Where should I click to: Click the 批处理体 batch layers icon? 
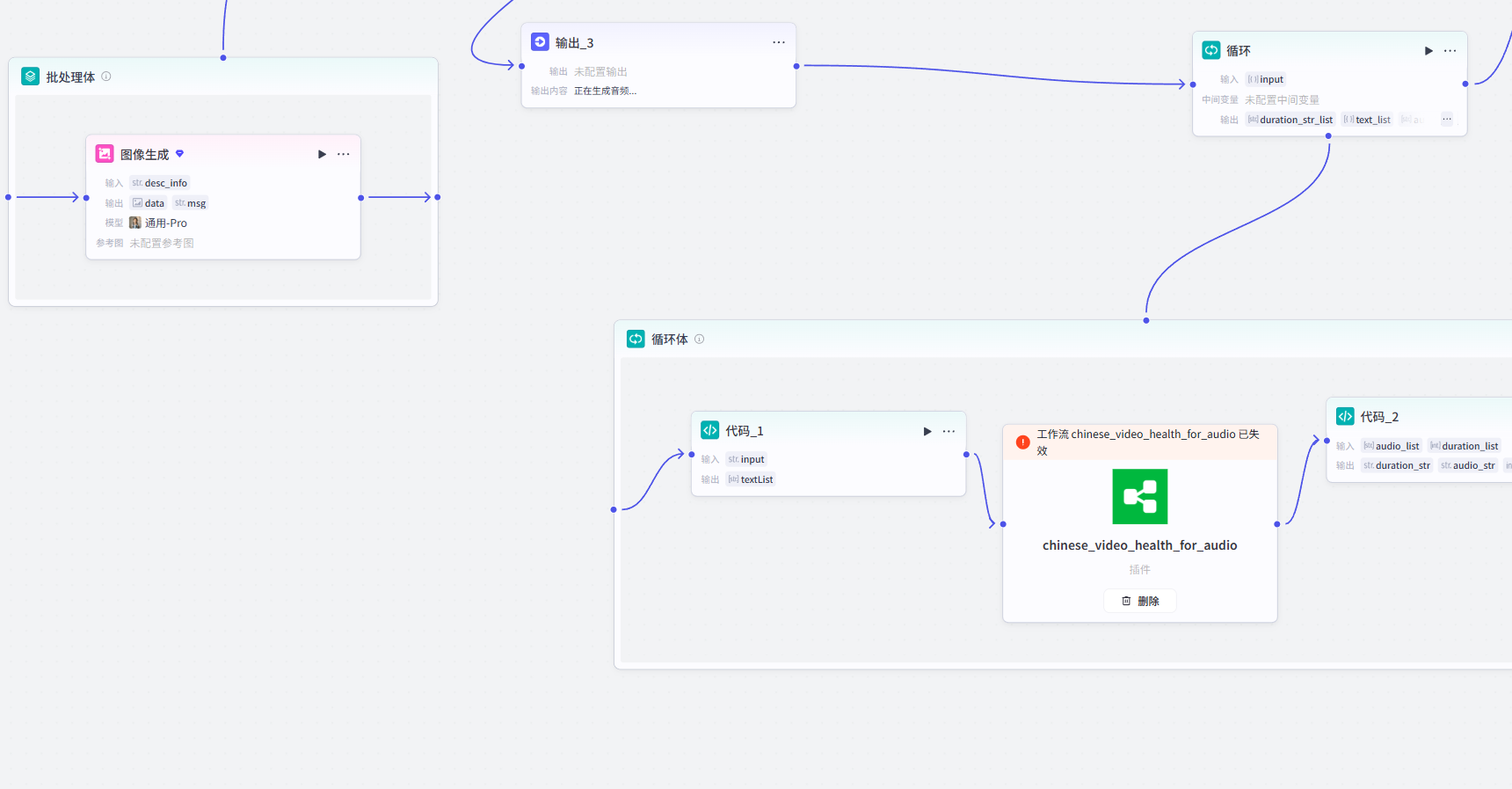click(x=31, y=77)
